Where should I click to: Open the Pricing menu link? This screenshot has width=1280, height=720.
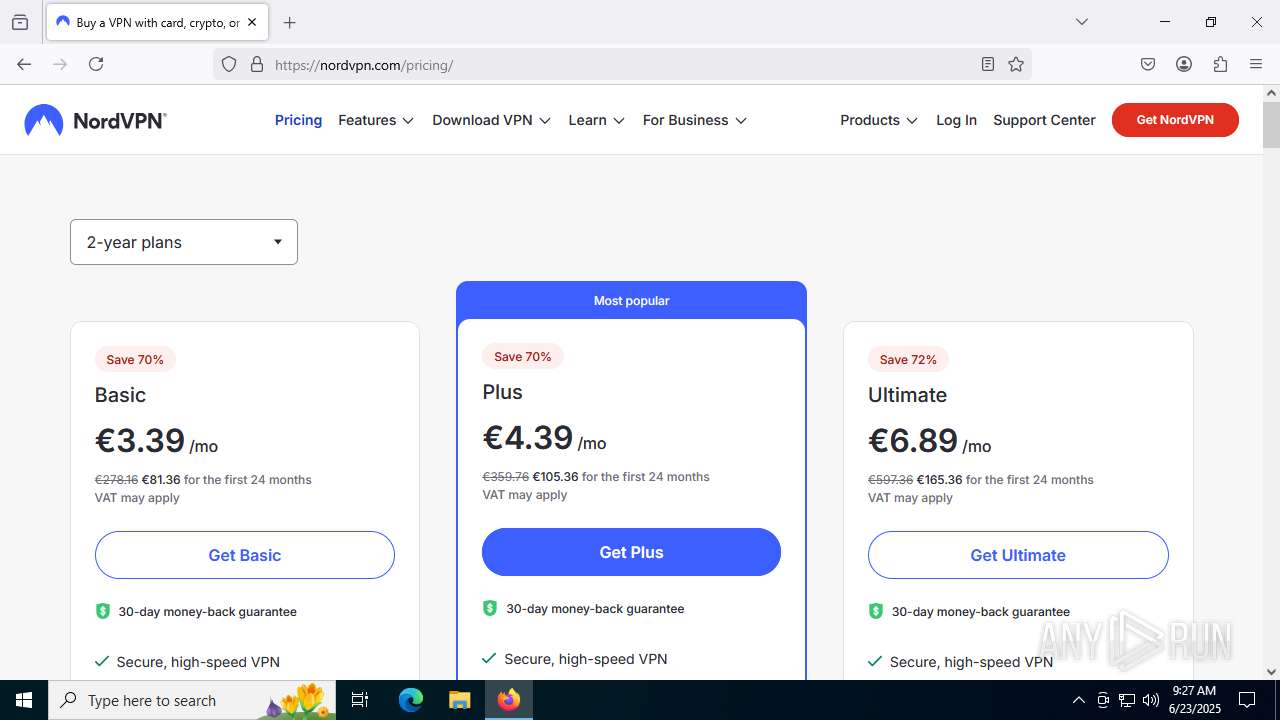pyautogui.click(x=298, y=120)
